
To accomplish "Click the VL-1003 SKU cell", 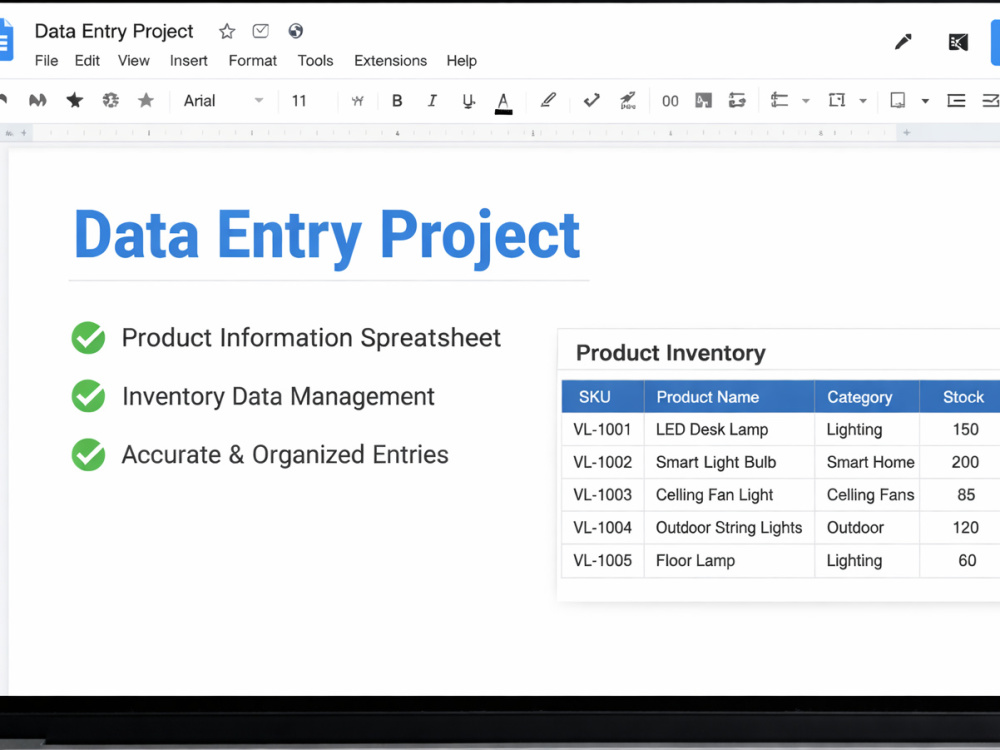I will [x=602, y=494].
